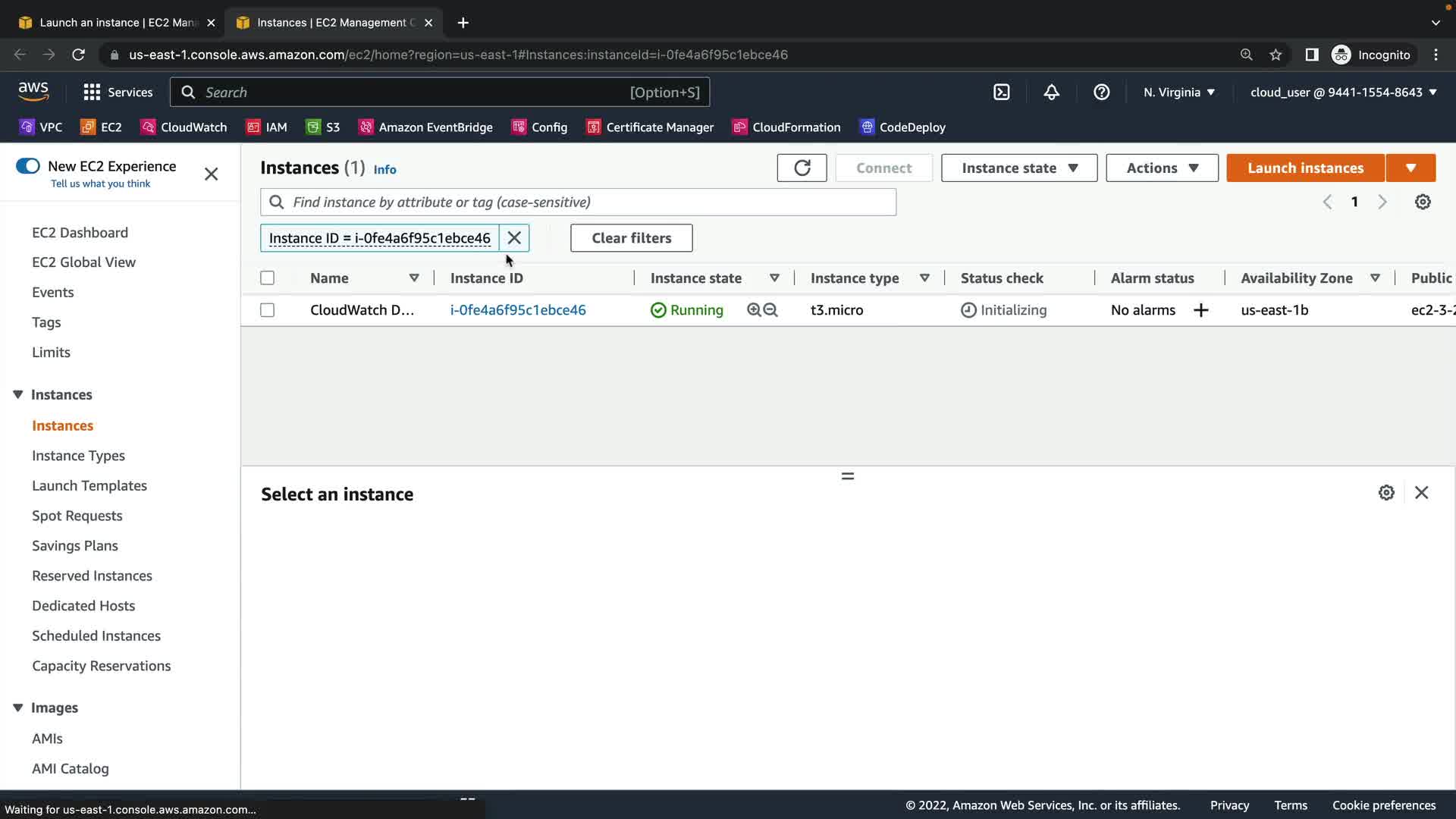Open the N. Virginia region selector
1456x819 pixels.
(1179, 93)
